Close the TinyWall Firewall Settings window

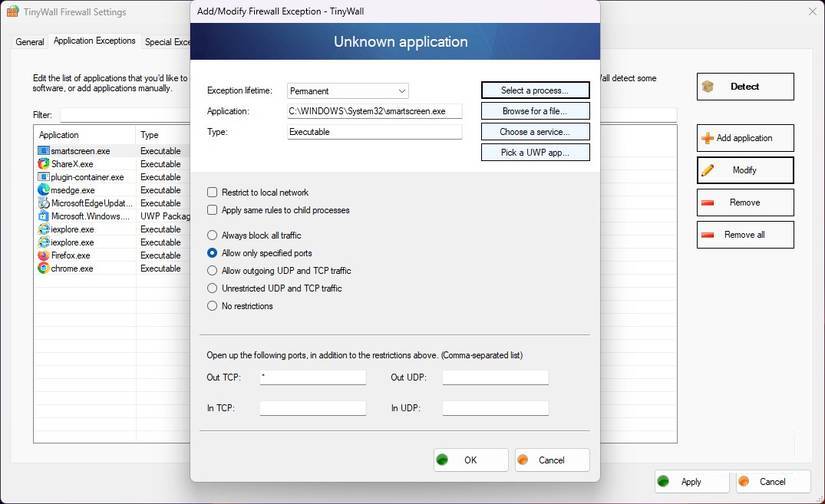tap(812, 12)
